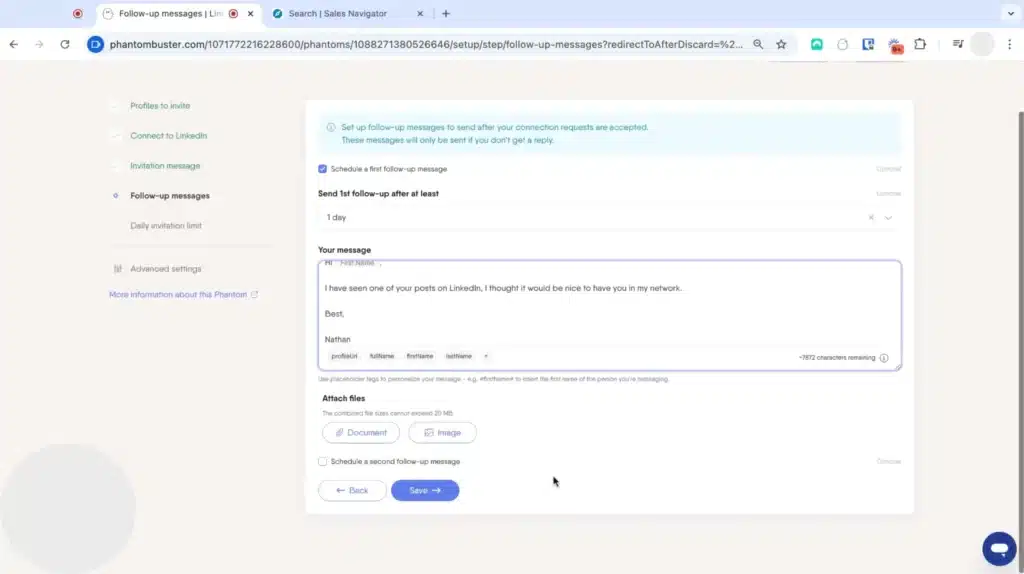
Task: Go to the 'Invitation message' step
Action: pos(165,166)
